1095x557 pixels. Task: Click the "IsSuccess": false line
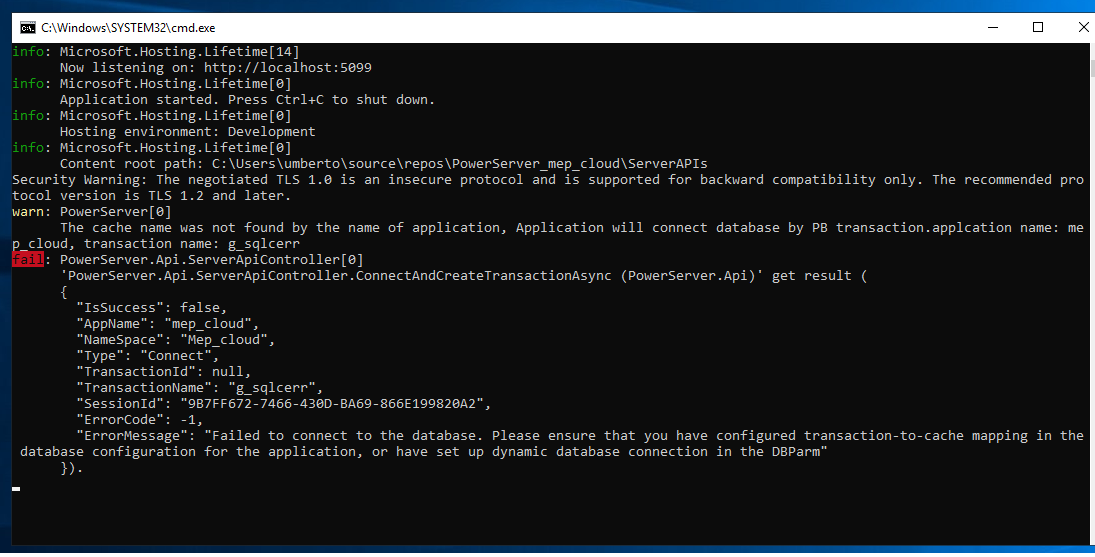152,308
